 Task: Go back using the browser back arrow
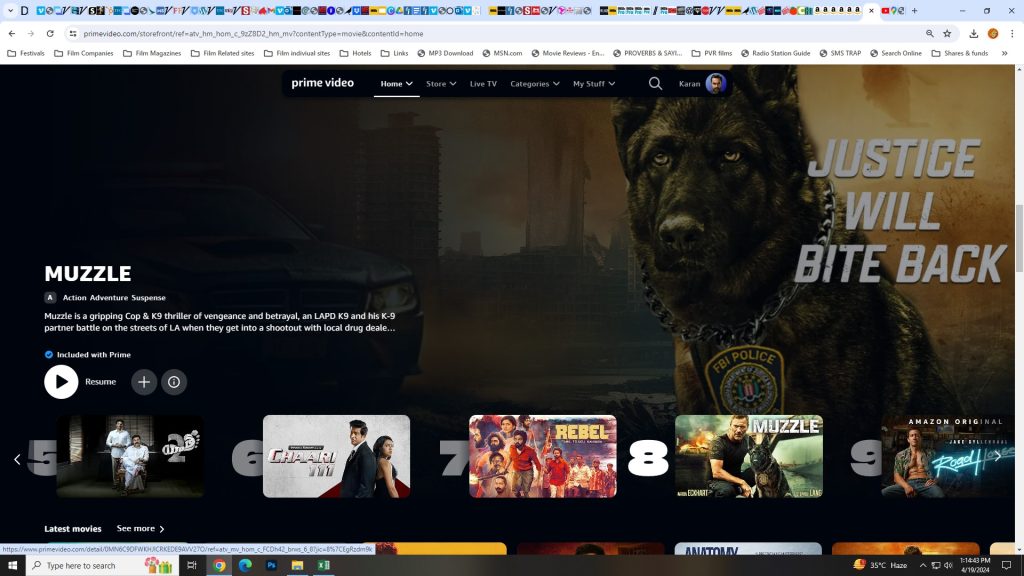[12, 33]
